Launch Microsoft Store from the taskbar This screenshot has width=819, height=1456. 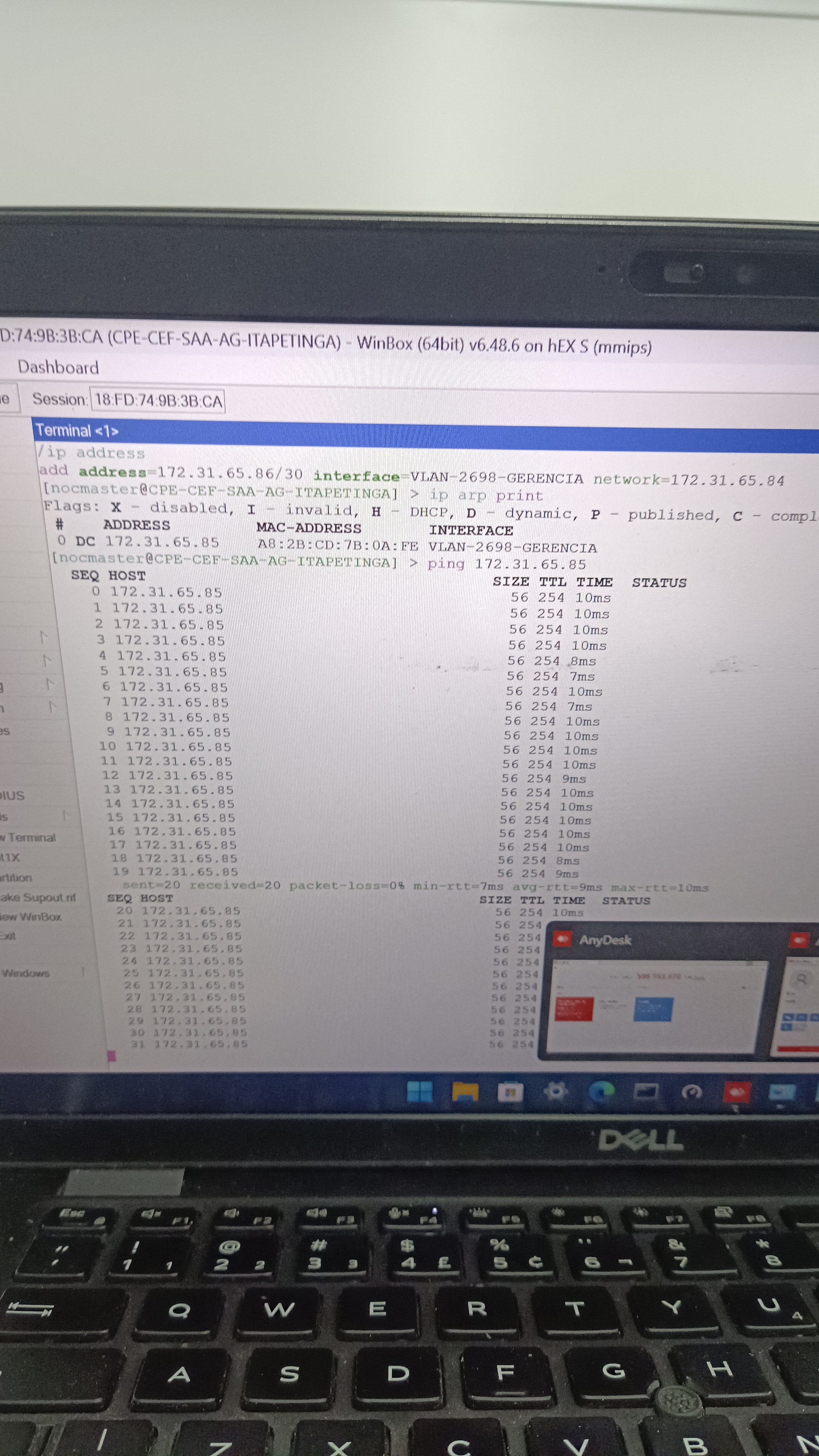(510, 1092)
